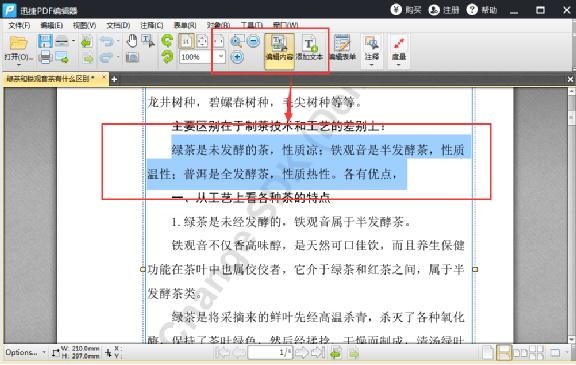Screen dimensions: 576x365
Task: Open the redo history dropdown arrow
Action: coord(118,57)
